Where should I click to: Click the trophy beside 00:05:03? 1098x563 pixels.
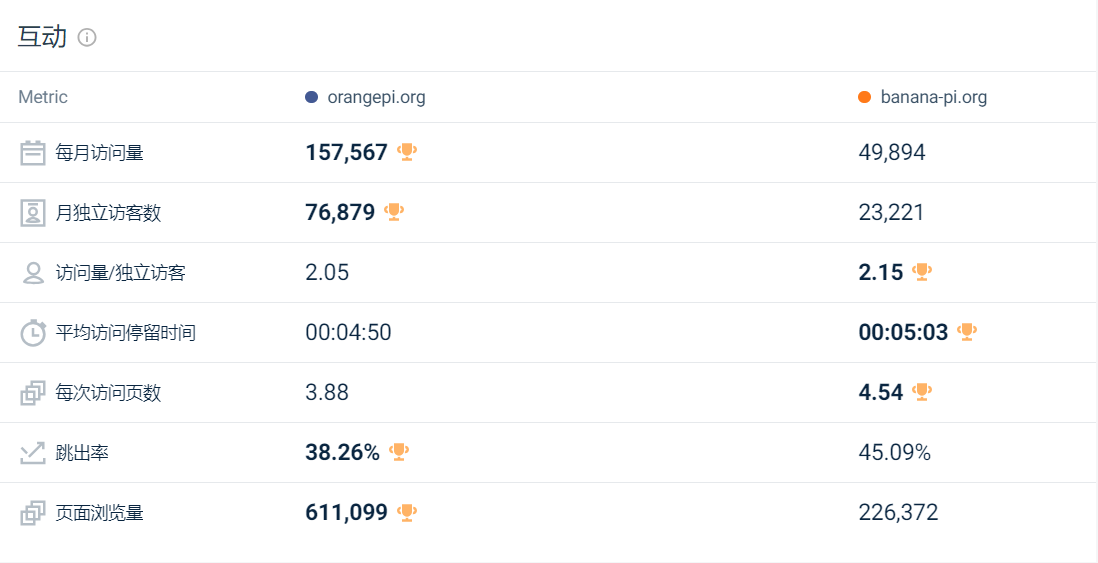pyautogui.click(x=966, y=332)
